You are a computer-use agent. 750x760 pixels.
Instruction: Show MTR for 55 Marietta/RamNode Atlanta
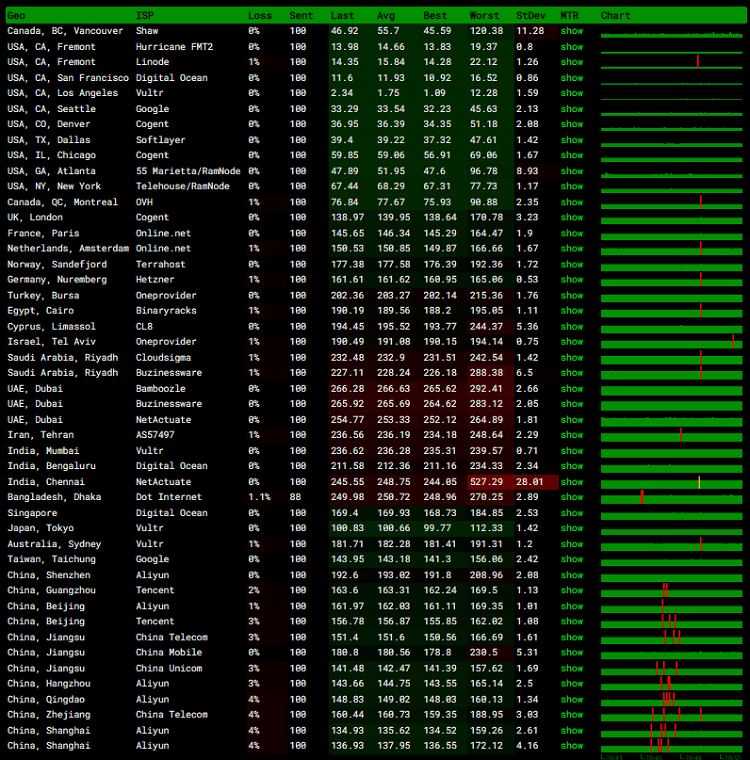(572, 171)
